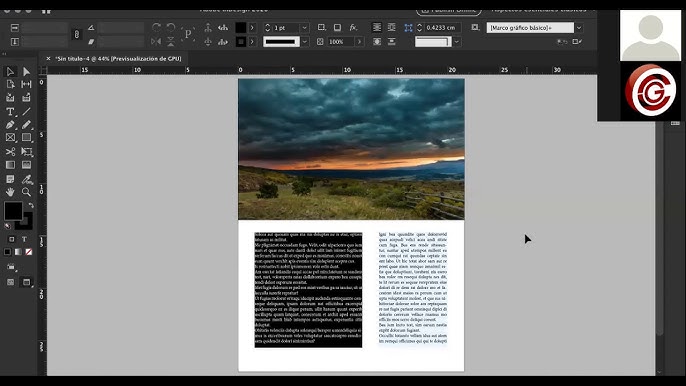Screen dimensions: 686x386
Task: Open the fx effects button
Action: [x=353, y=28]
